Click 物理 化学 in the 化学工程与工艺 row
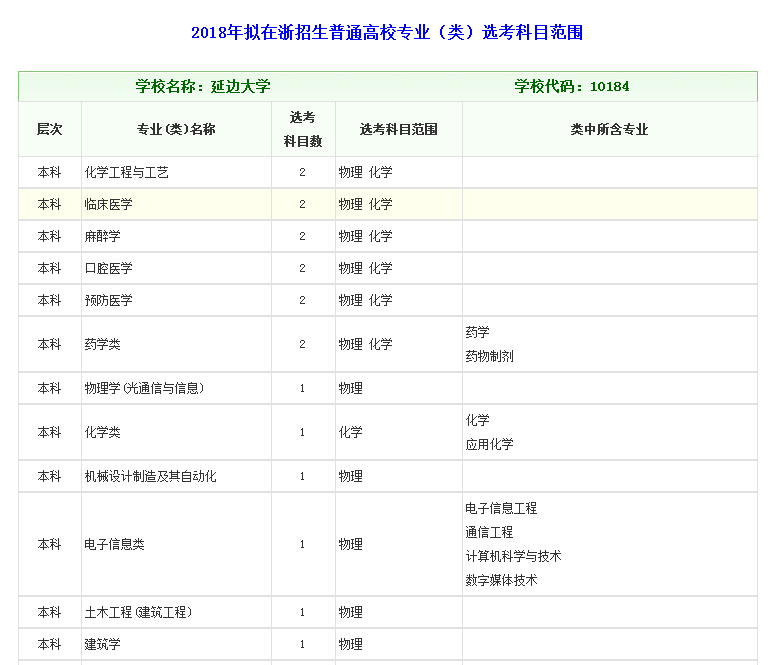 pos(365,172)
